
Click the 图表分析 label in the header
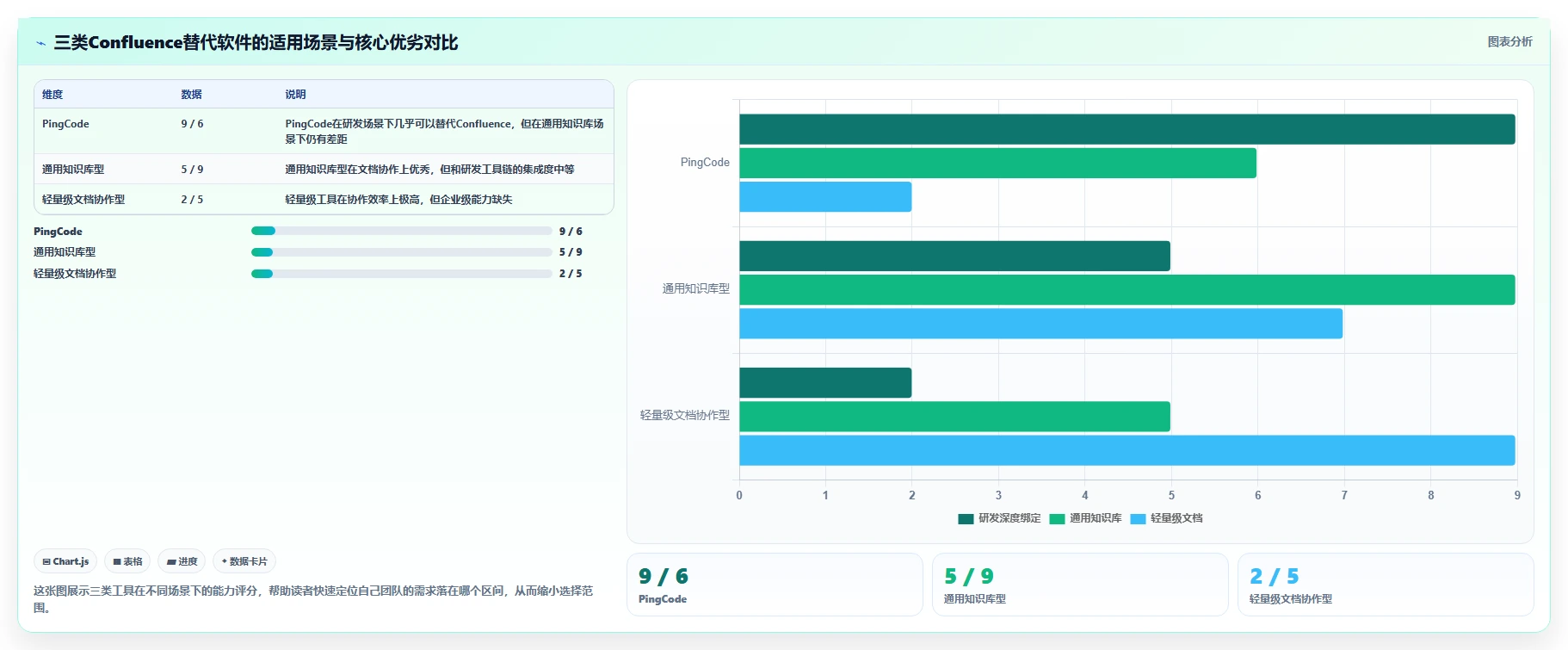pos(1509,41)
